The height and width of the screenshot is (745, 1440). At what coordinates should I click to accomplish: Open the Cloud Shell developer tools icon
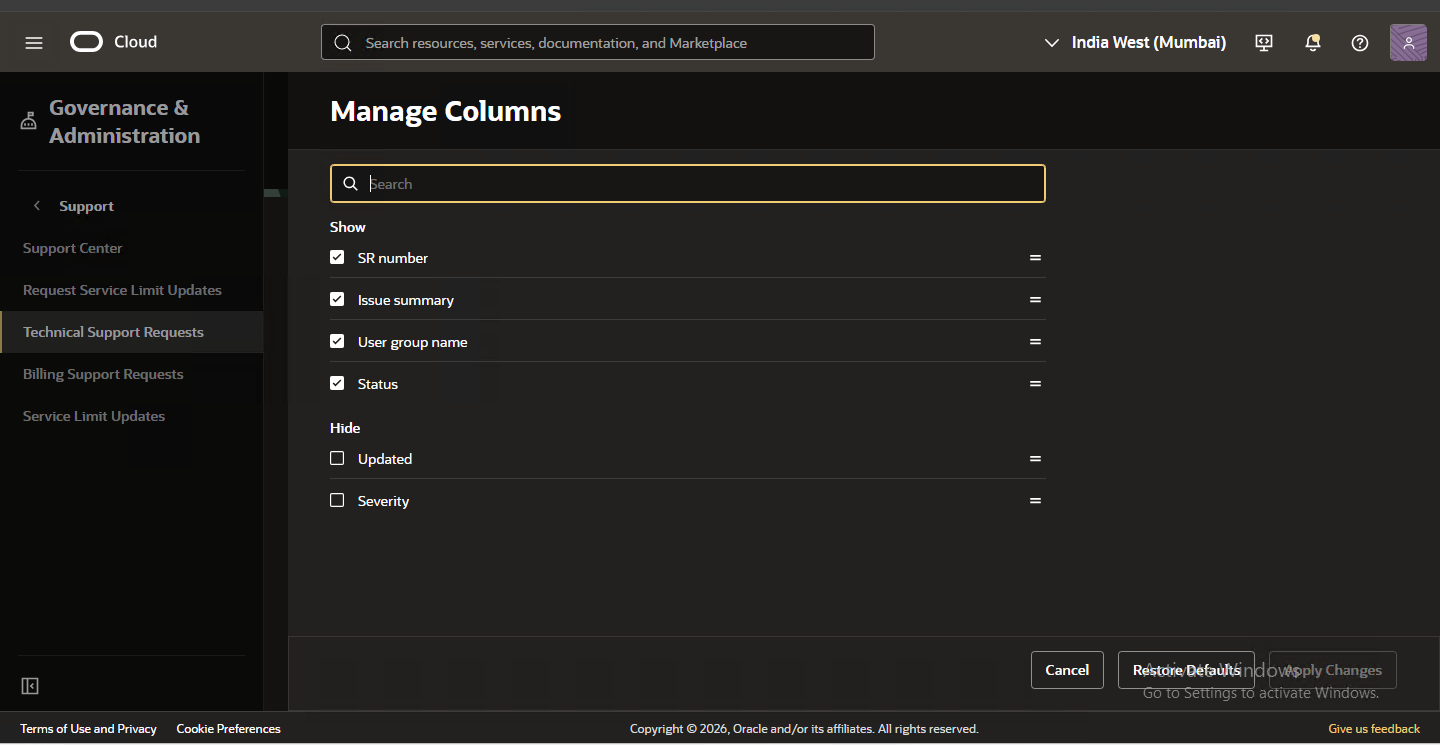click(1264, 43)
